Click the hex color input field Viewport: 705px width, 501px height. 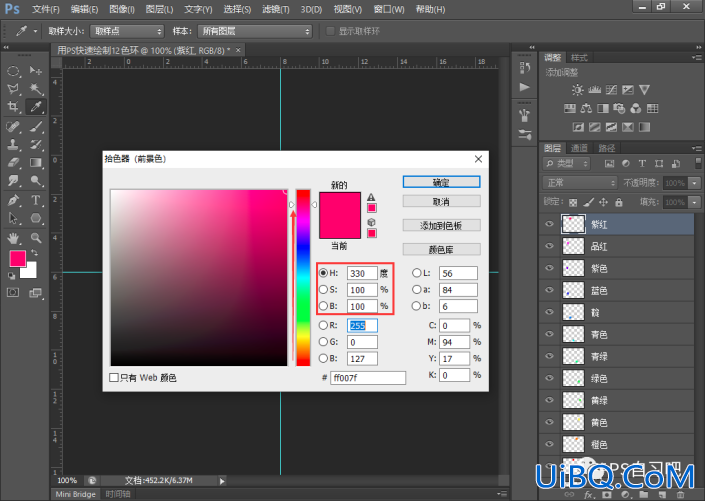pos(368,378)
